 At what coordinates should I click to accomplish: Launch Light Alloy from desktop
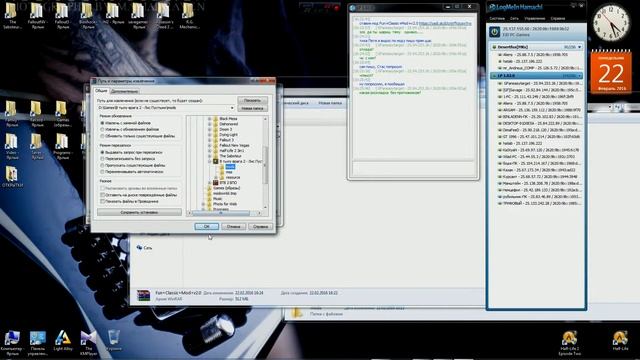[63, 341]
